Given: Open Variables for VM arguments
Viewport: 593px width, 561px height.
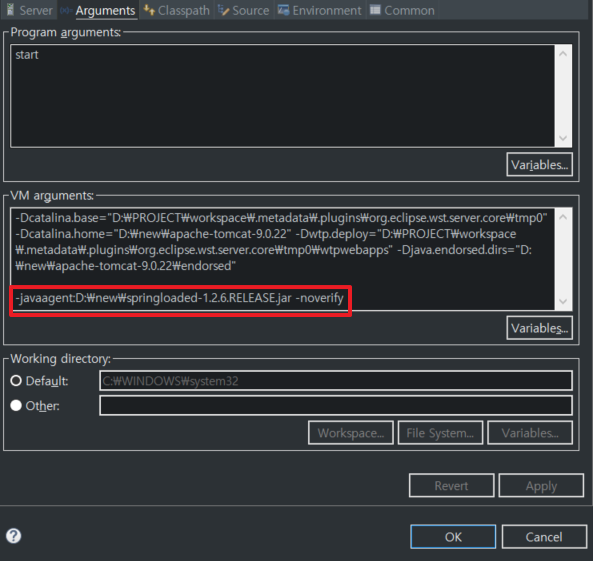Looking at the screenshot, I should (x=539, y=328).
